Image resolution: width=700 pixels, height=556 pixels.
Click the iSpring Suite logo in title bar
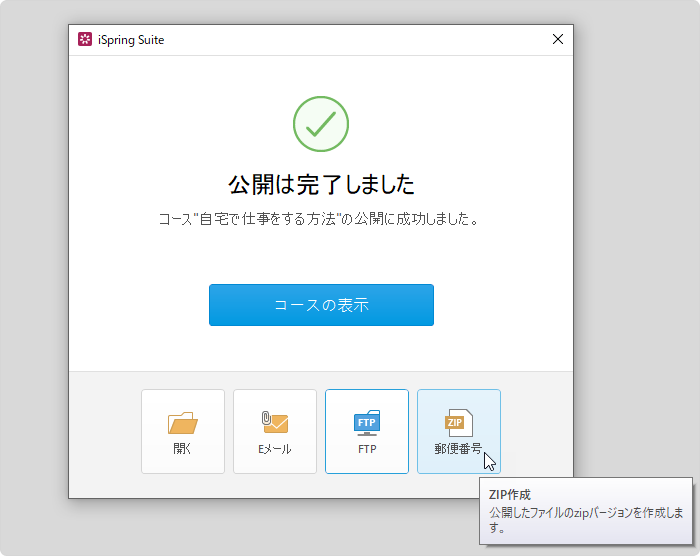coord(85,39)
